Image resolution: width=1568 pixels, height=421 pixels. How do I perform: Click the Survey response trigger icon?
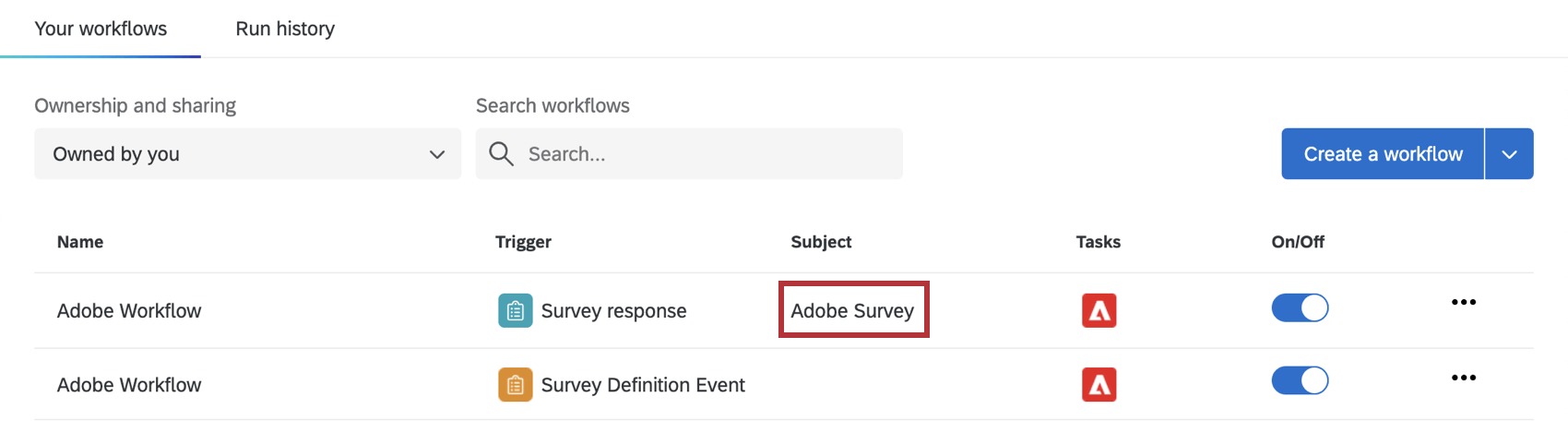click(515, 311)
